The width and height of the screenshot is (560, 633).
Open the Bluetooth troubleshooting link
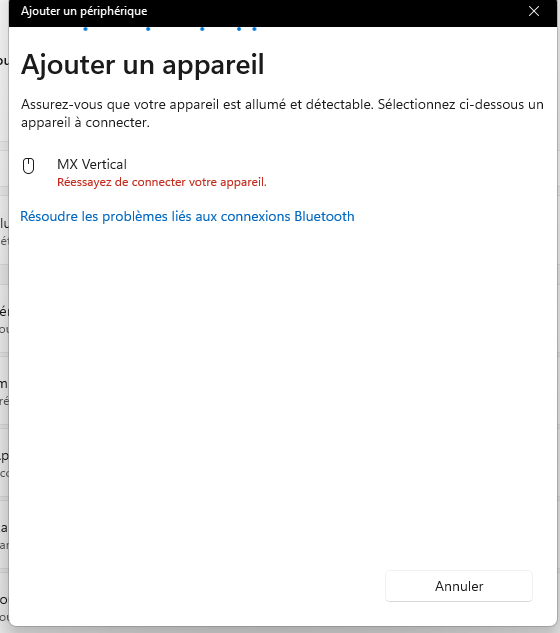point(187,216)
